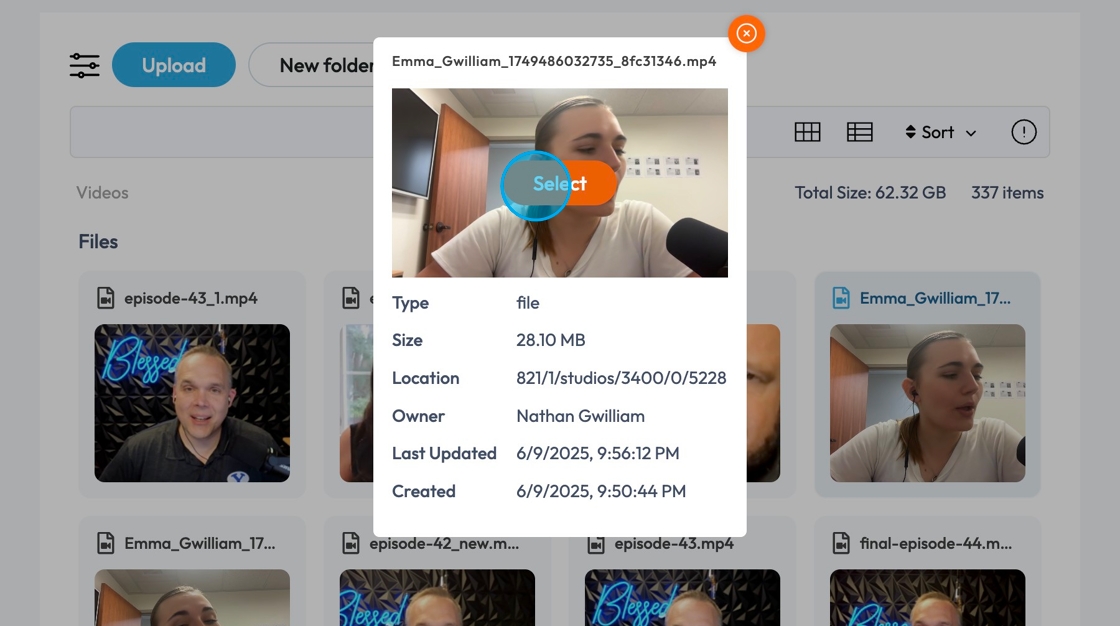
Task: Click the info exclamation icon
Action: pyautogui.click(x=1024, y=132)
